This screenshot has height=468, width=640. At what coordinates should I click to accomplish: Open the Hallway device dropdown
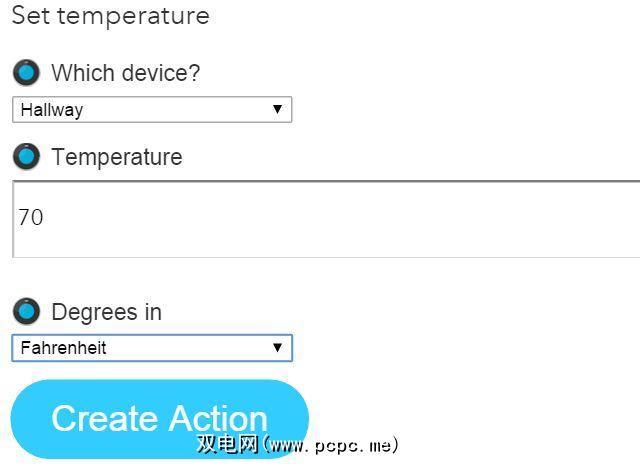point(151,110)
